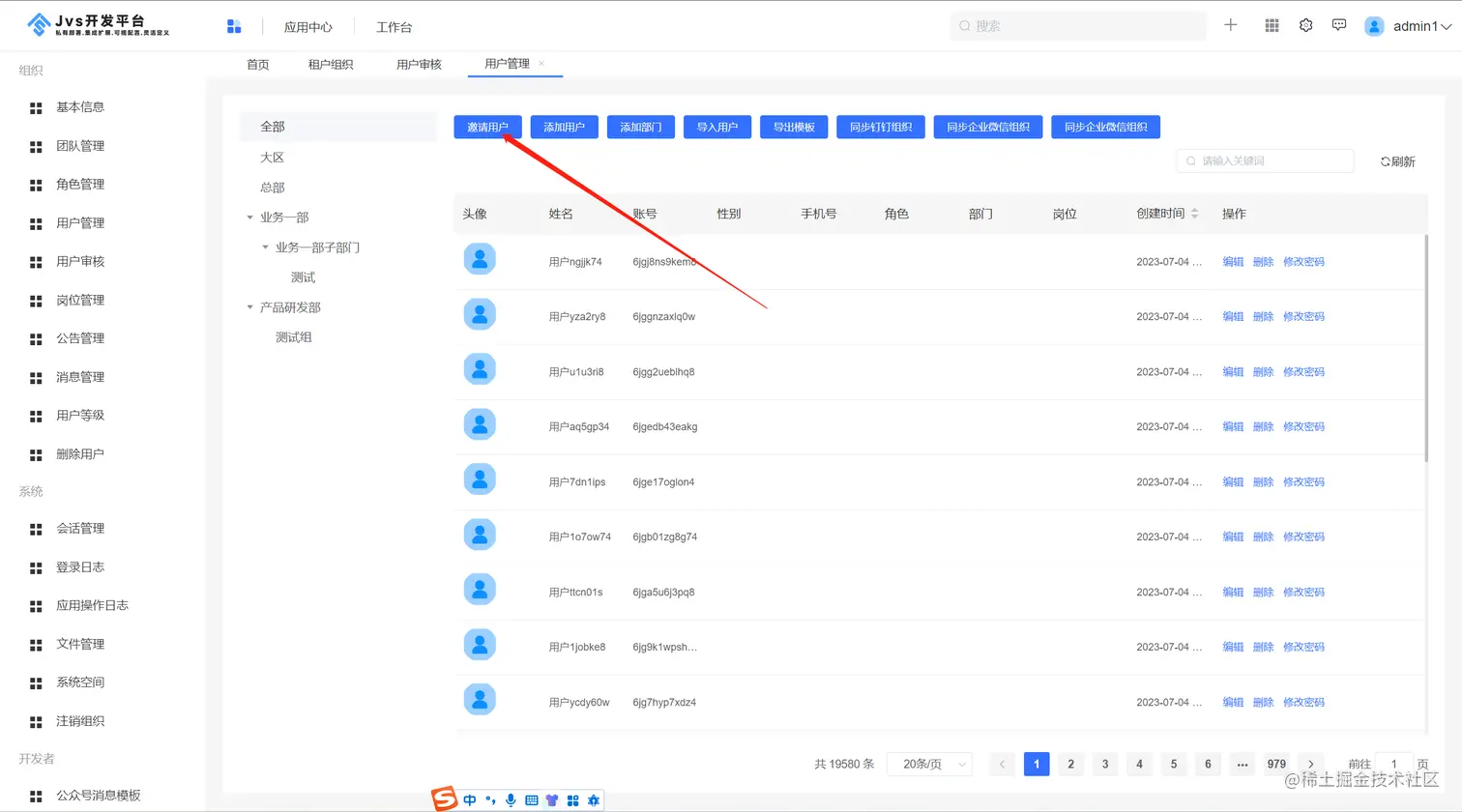This screenshot has height=812, width=1462.
Task: Click the microphone icon in IME bar
Action: tap(511, 800)
